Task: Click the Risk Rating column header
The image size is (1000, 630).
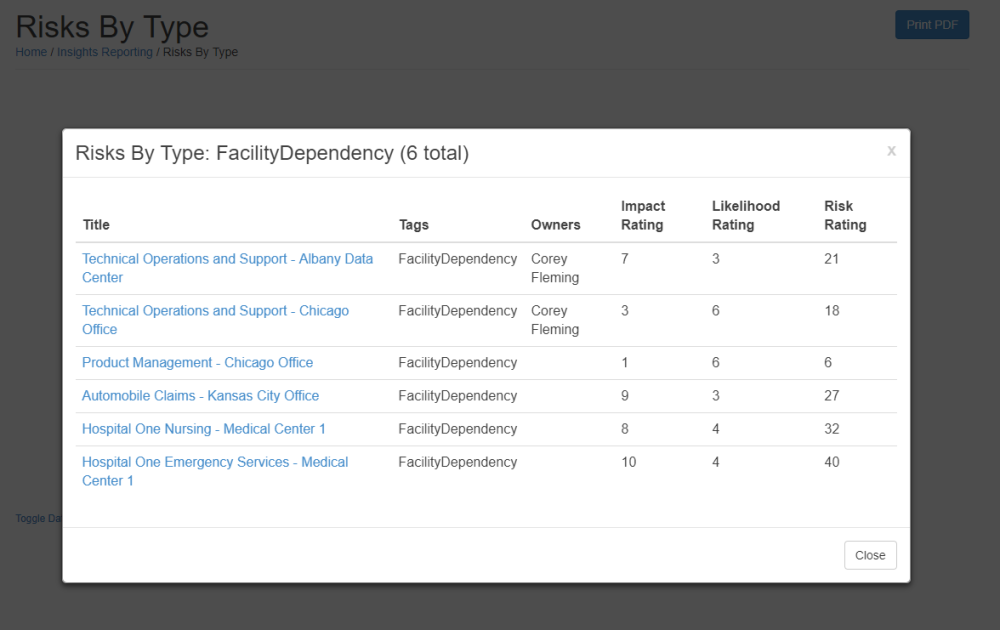Action: (x=845, y=216)
